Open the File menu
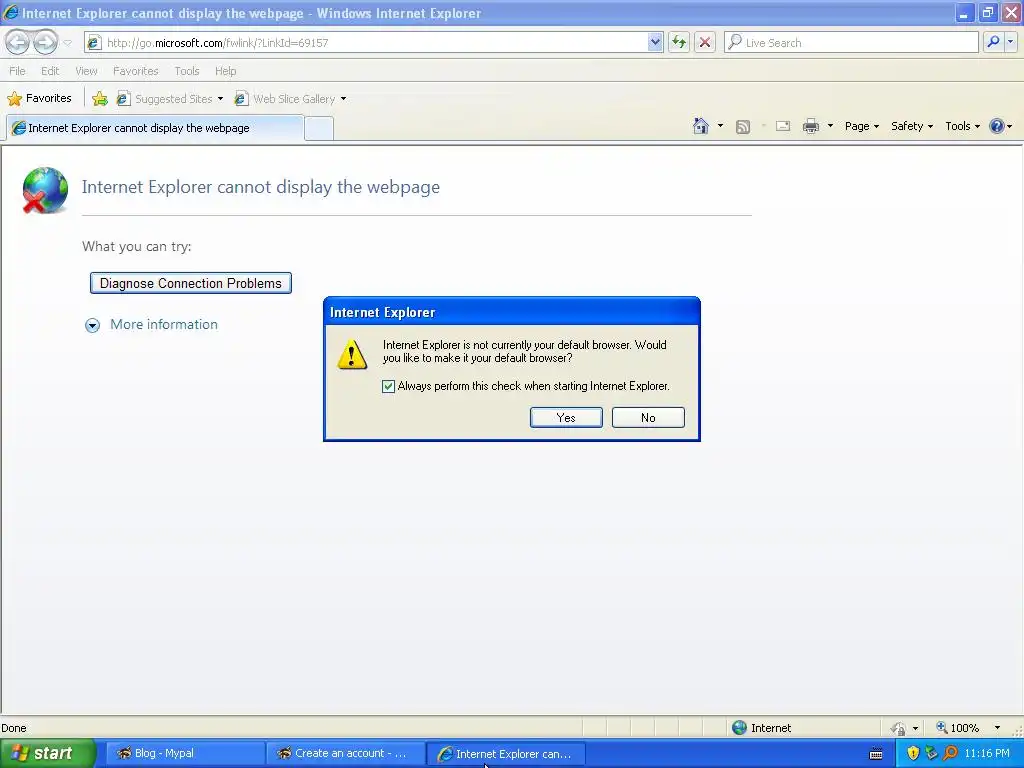 pyautogui.click(x=18, y=71)
